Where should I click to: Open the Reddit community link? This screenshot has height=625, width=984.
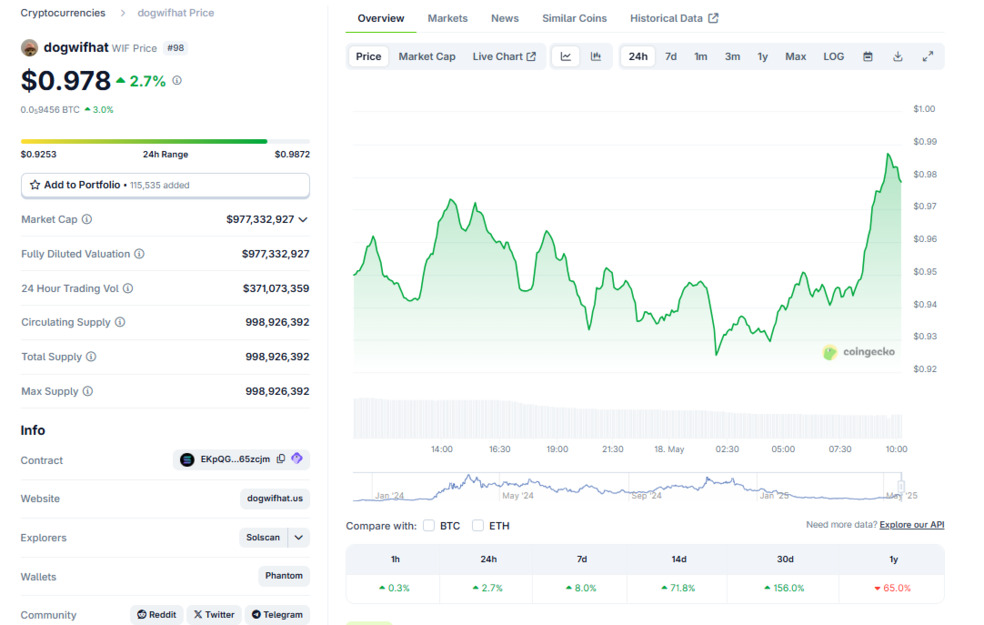pyautogui.click(x=157, y=614)
